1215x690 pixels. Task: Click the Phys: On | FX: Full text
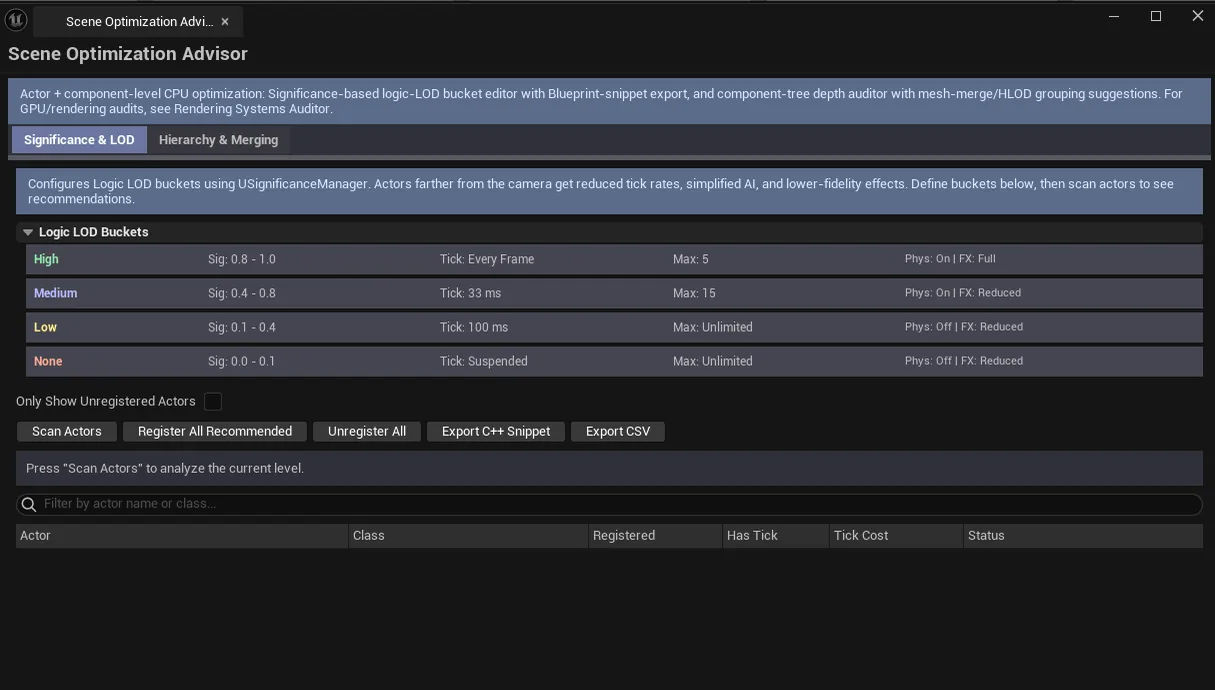point(950,259)
